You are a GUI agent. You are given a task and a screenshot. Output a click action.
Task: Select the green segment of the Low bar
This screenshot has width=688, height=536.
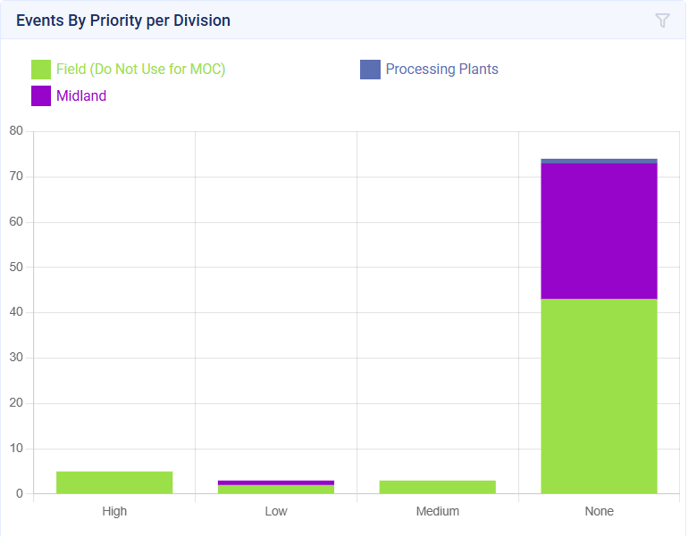(x=276, y=489)
